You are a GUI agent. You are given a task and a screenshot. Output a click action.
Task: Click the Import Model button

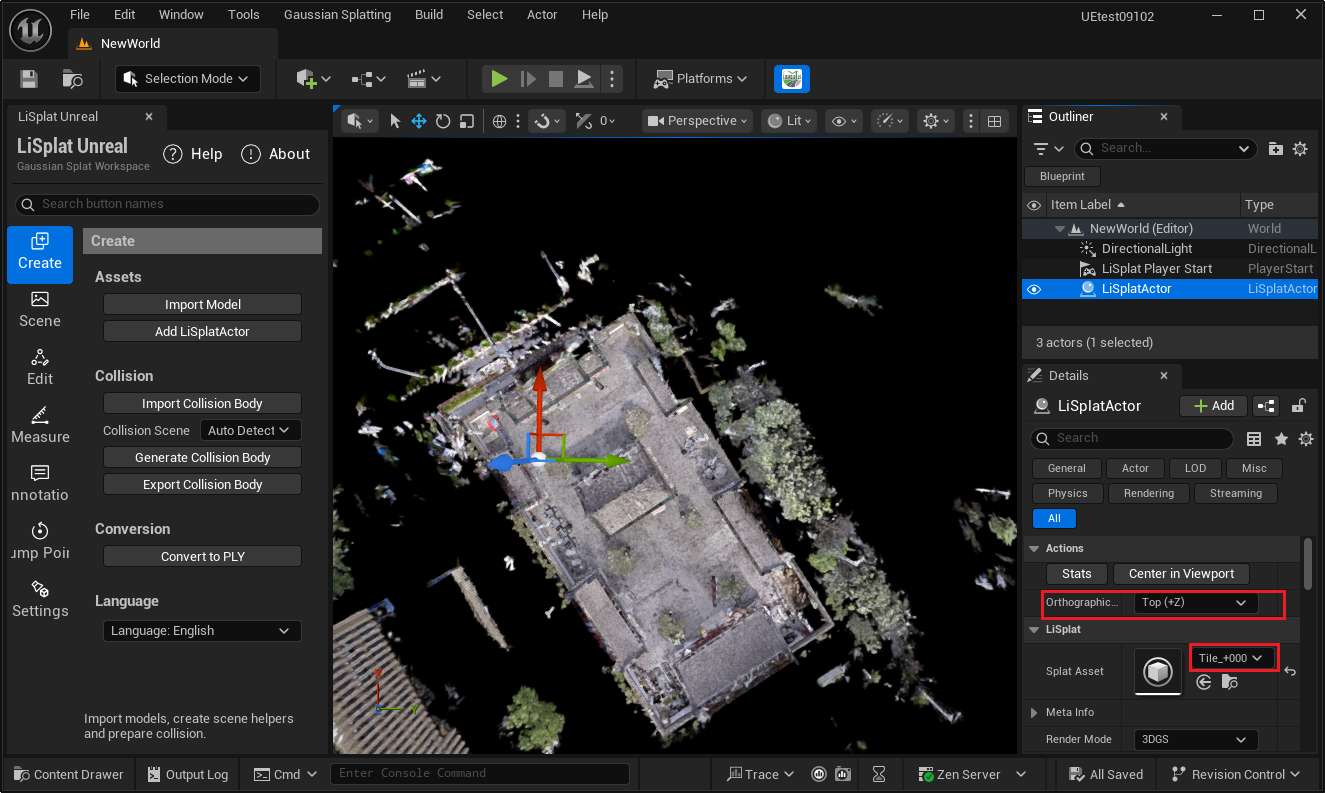click(x=203, y=305)
